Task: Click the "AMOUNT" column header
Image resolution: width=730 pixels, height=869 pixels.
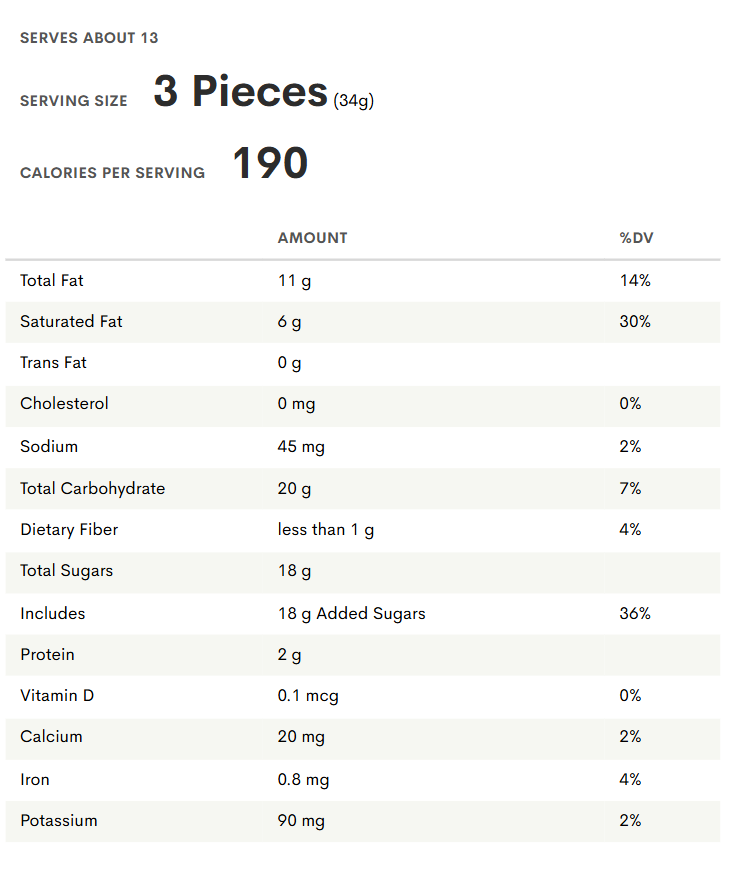Action: point(312,238)
